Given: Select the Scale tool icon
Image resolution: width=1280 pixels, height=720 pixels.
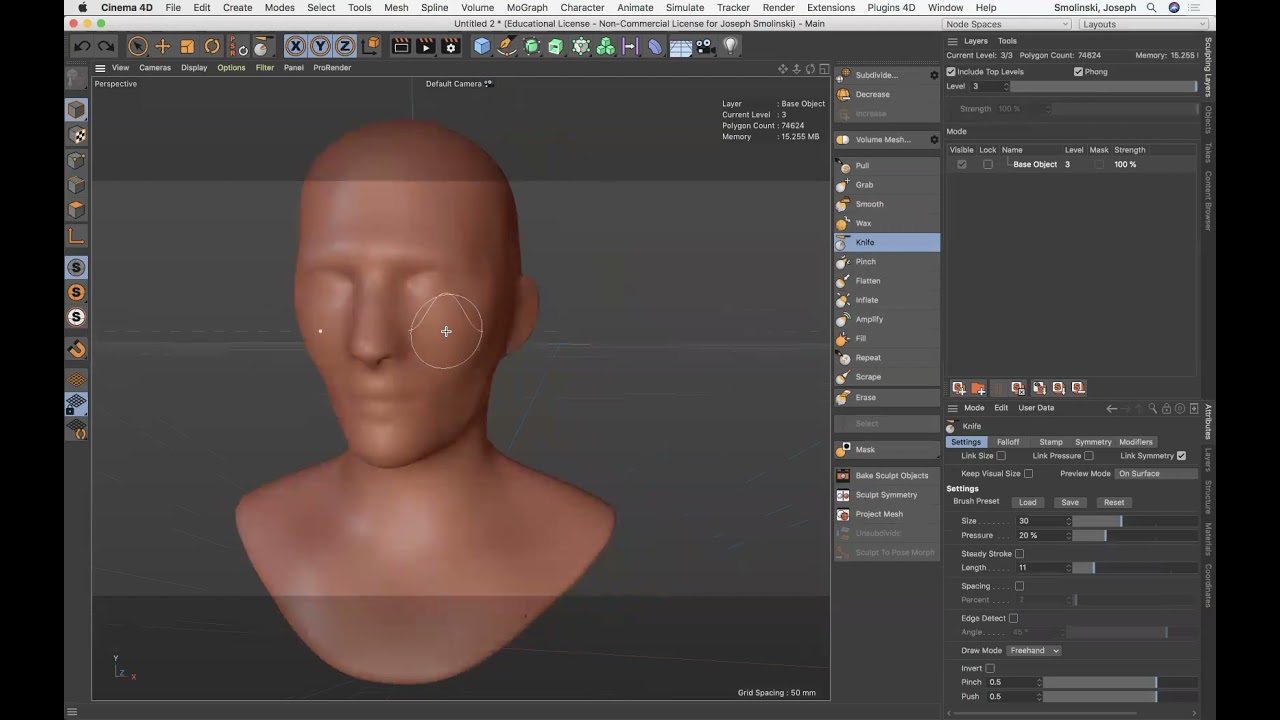Looking at the screenshot, I should coord(187,46).
